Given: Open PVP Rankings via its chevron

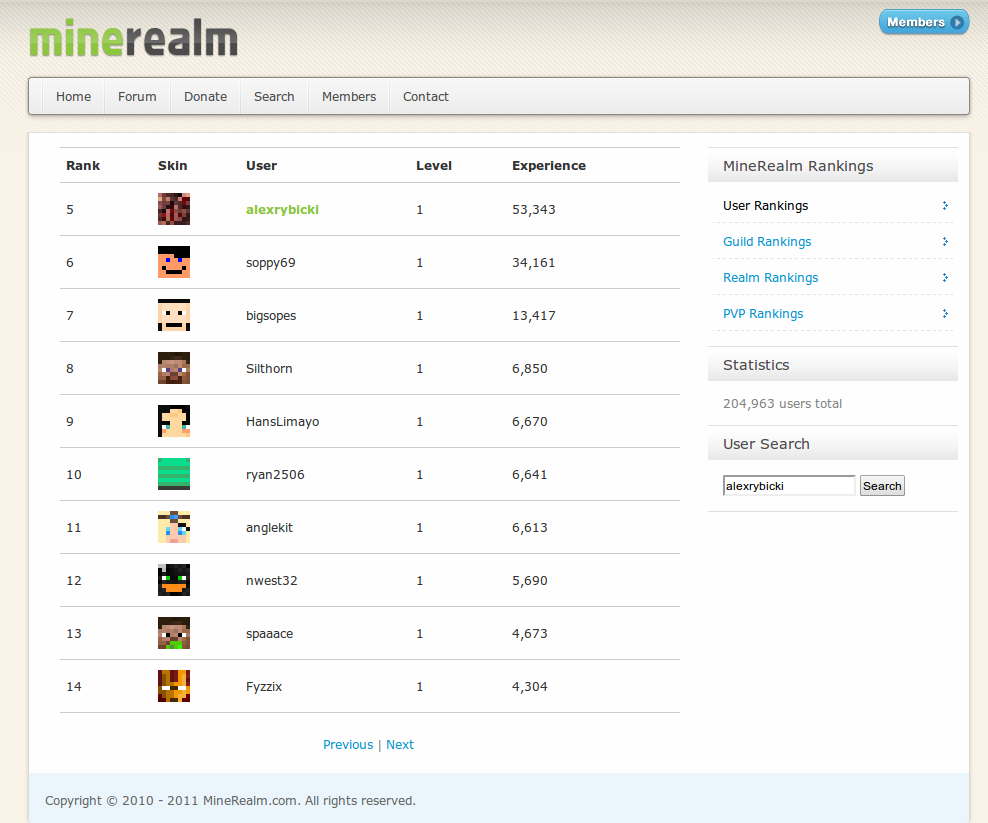Looking at the screenshot, I should click(x=944, y=313).
